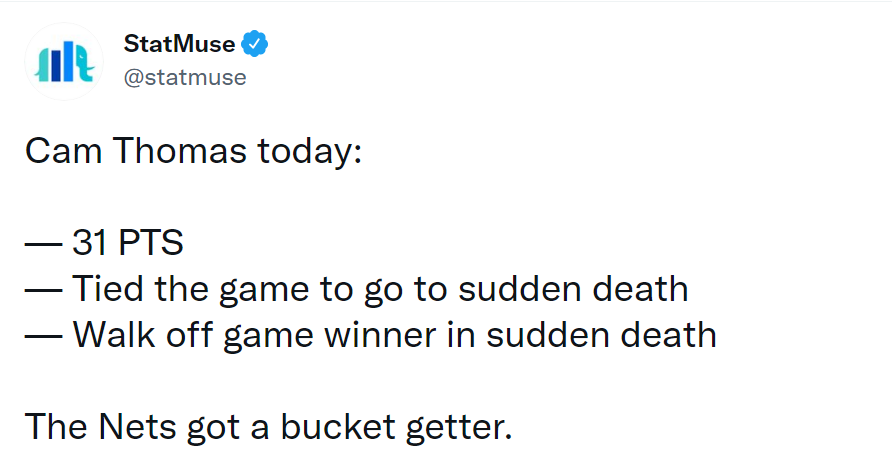892x464 pixels.
Task: Click the word 'Thomas' in the tweet
Action: [x=180, y=151]
